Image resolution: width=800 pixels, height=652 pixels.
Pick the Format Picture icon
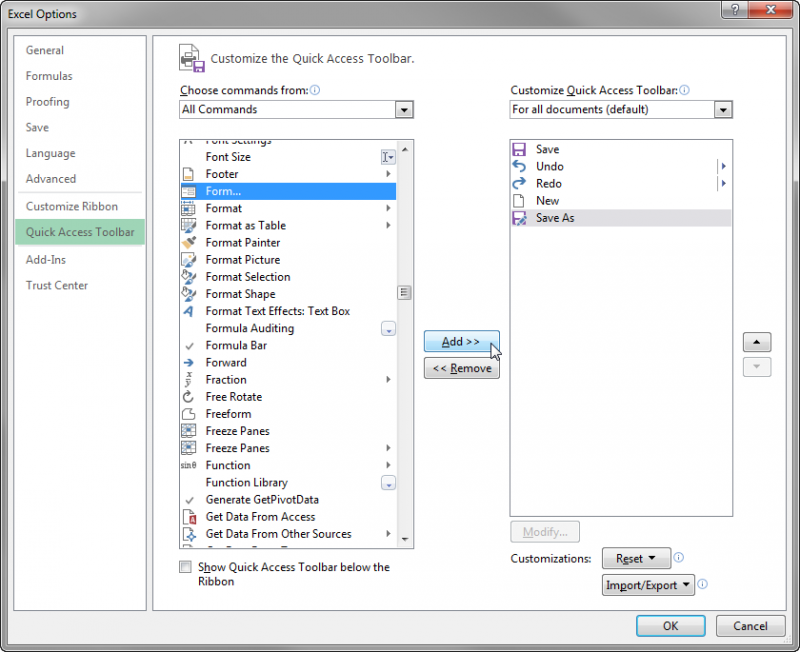[x=188, y=260]
